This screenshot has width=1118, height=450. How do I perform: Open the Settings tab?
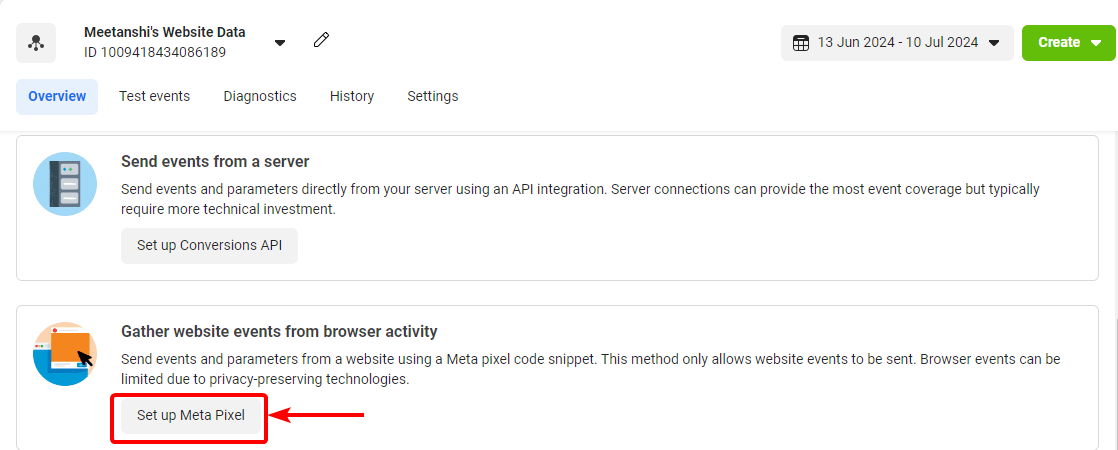(x=432, y=96)
